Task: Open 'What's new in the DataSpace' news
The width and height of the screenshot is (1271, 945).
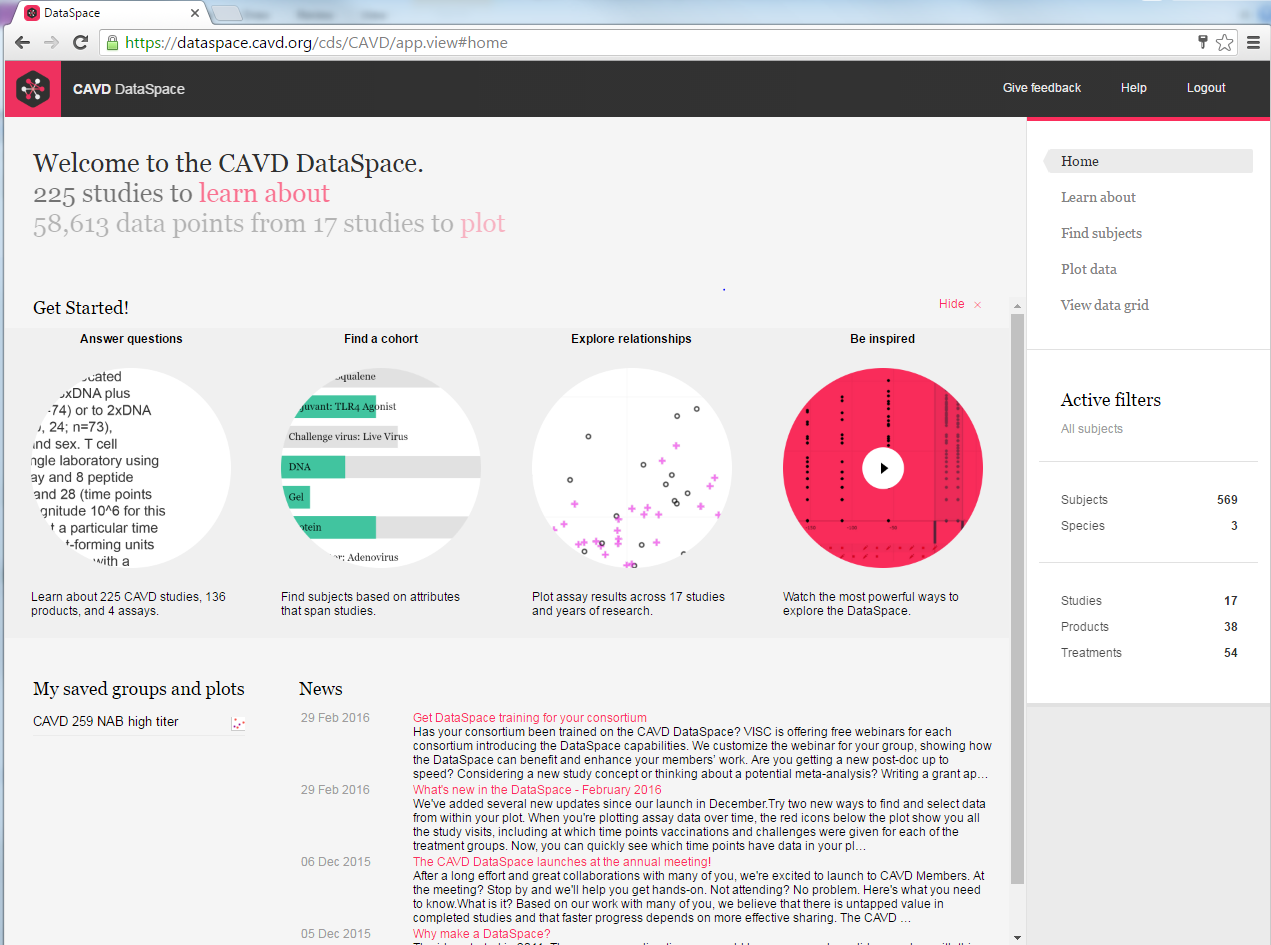Action: [x=537, y=790]
